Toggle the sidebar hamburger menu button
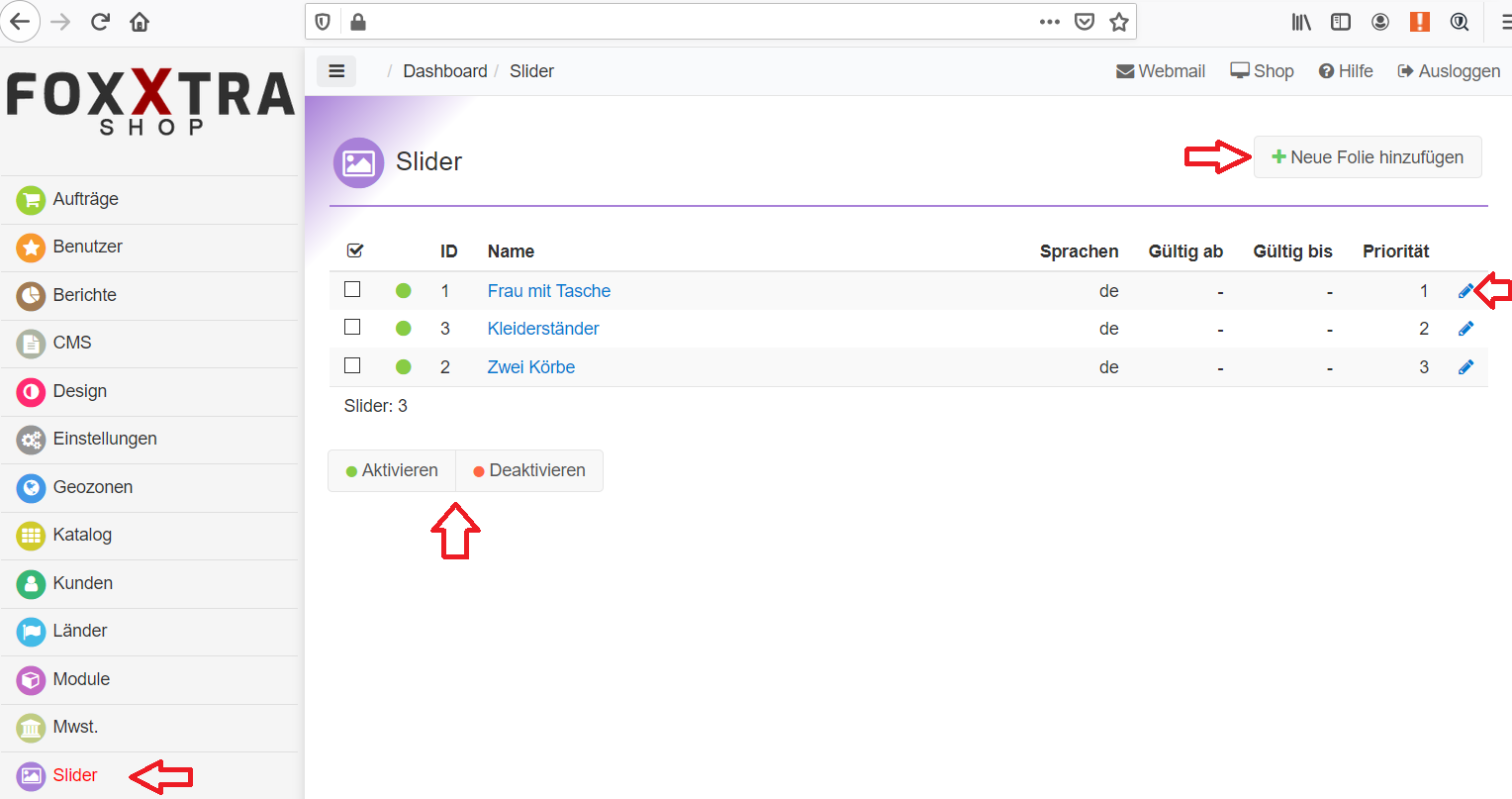The height and width of the screenshot is (799, 1512). pyautogui.click(x=336, y=71)
